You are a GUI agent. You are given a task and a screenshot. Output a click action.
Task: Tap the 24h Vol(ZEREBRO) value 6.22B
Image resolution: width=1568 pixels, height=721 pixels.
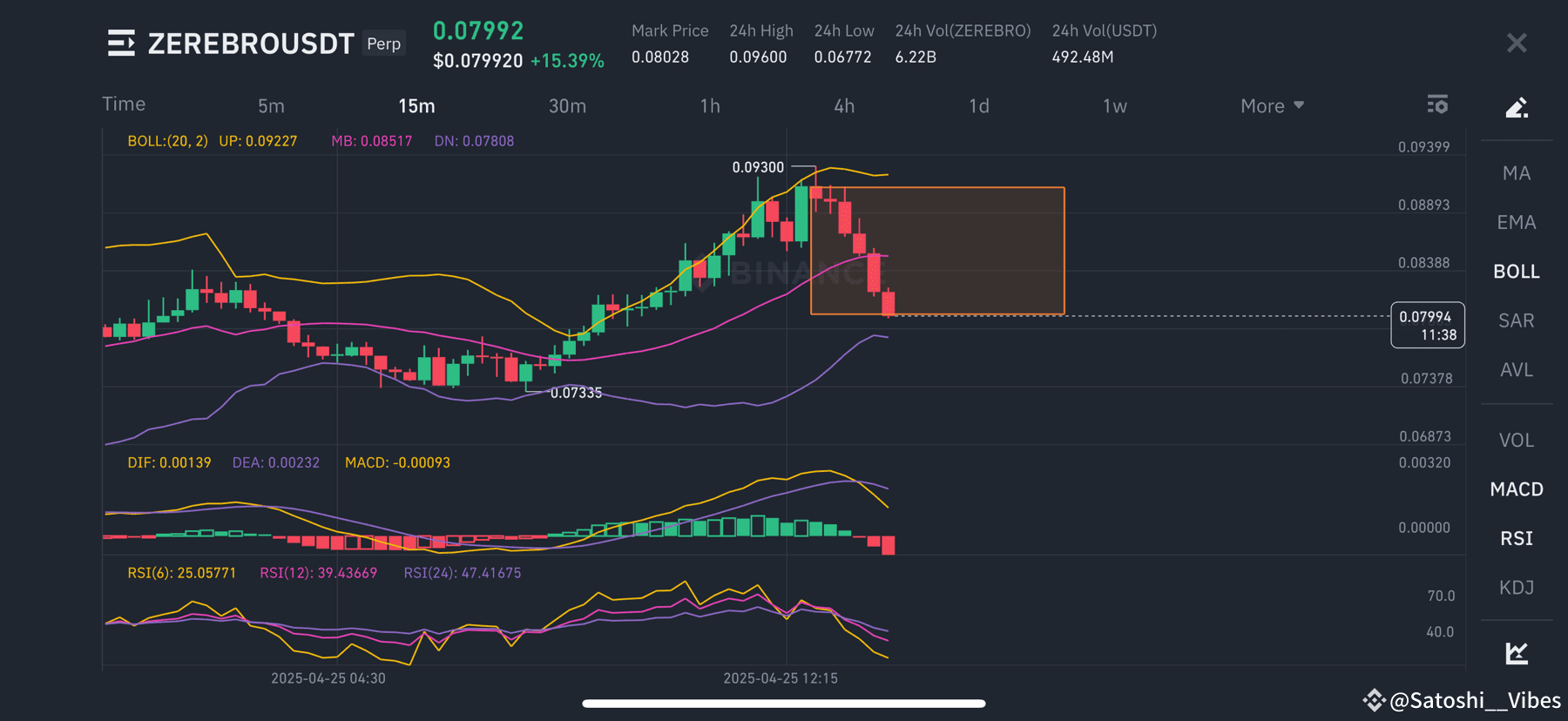click(916, 57)
